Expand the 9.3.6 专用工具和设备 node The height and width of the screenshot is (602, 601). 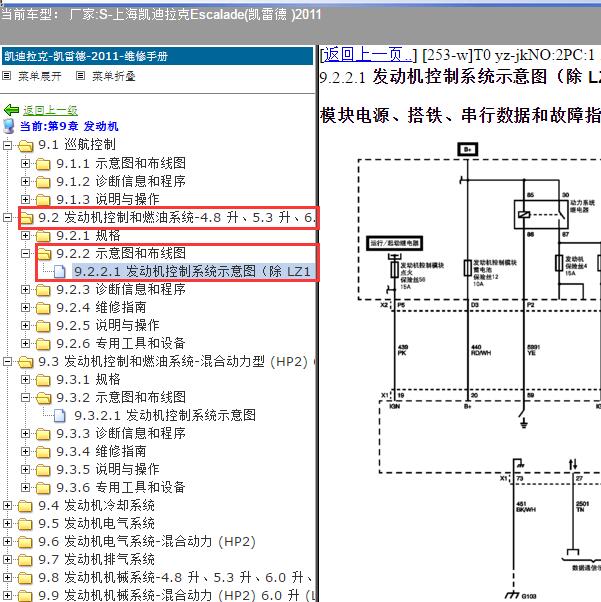pos(25,488)
